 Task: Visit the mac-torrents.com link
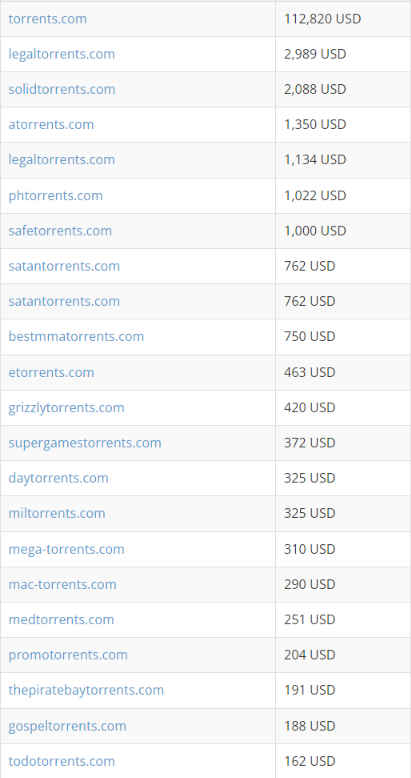63,584
